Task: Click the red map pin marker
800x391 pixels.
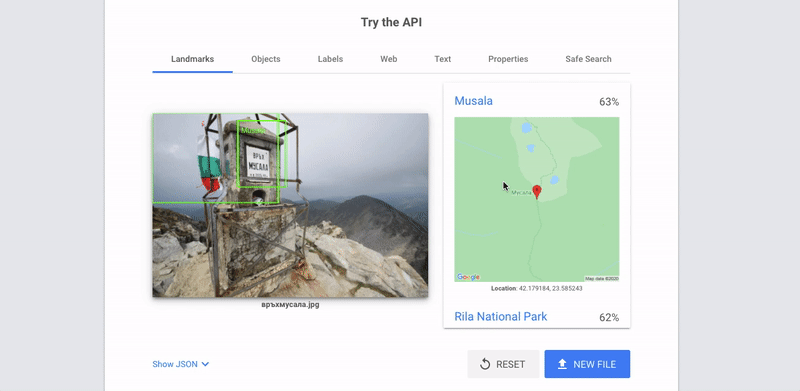Action: point(536,192)
